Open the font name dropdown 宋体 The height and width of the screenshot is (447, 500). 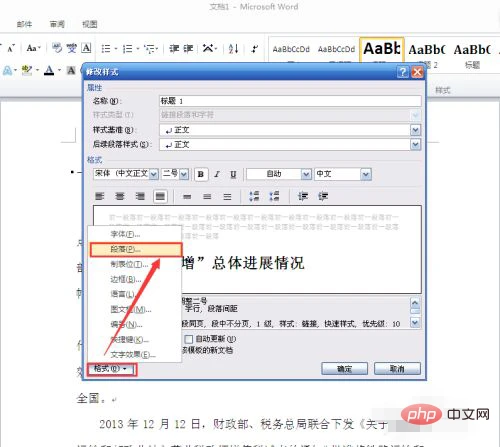[x=126, y=174]
